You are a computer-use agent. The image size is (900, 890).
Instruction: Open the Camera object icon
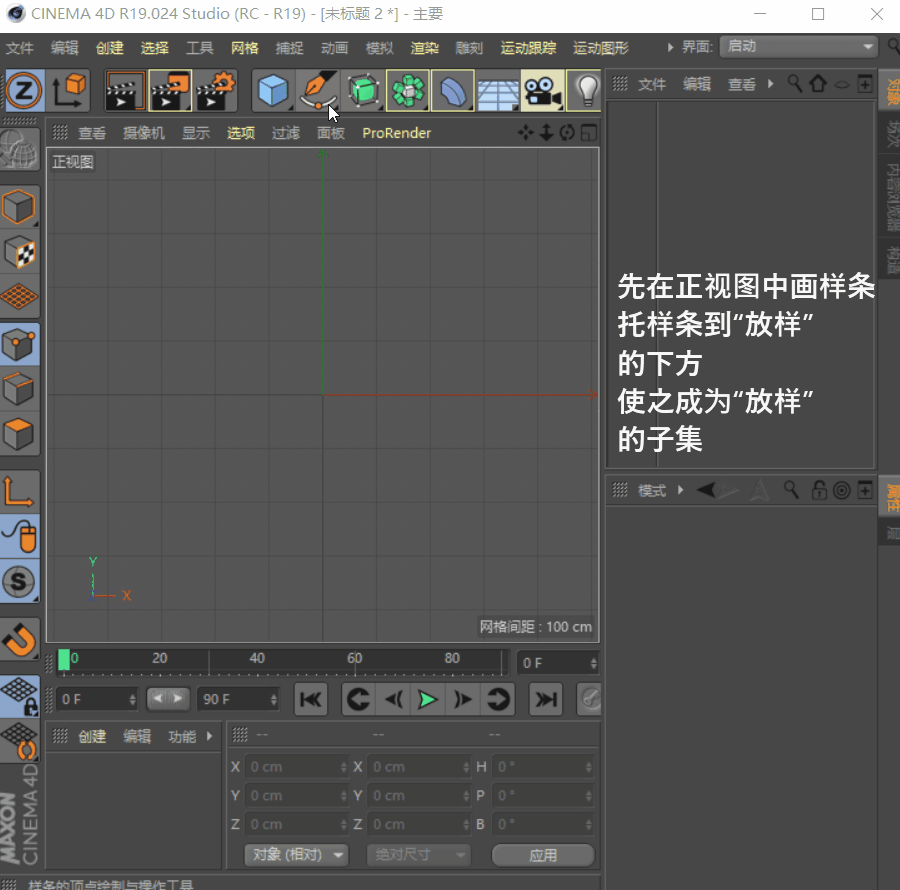pos(542,91)
